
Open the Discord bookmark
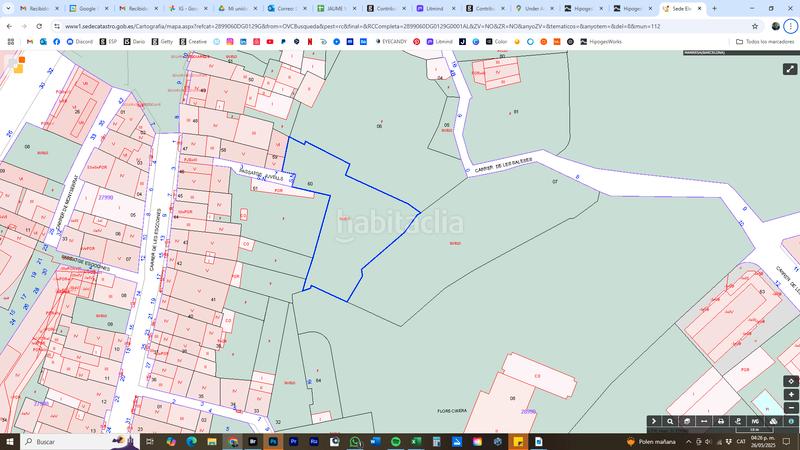coord(79,42)
